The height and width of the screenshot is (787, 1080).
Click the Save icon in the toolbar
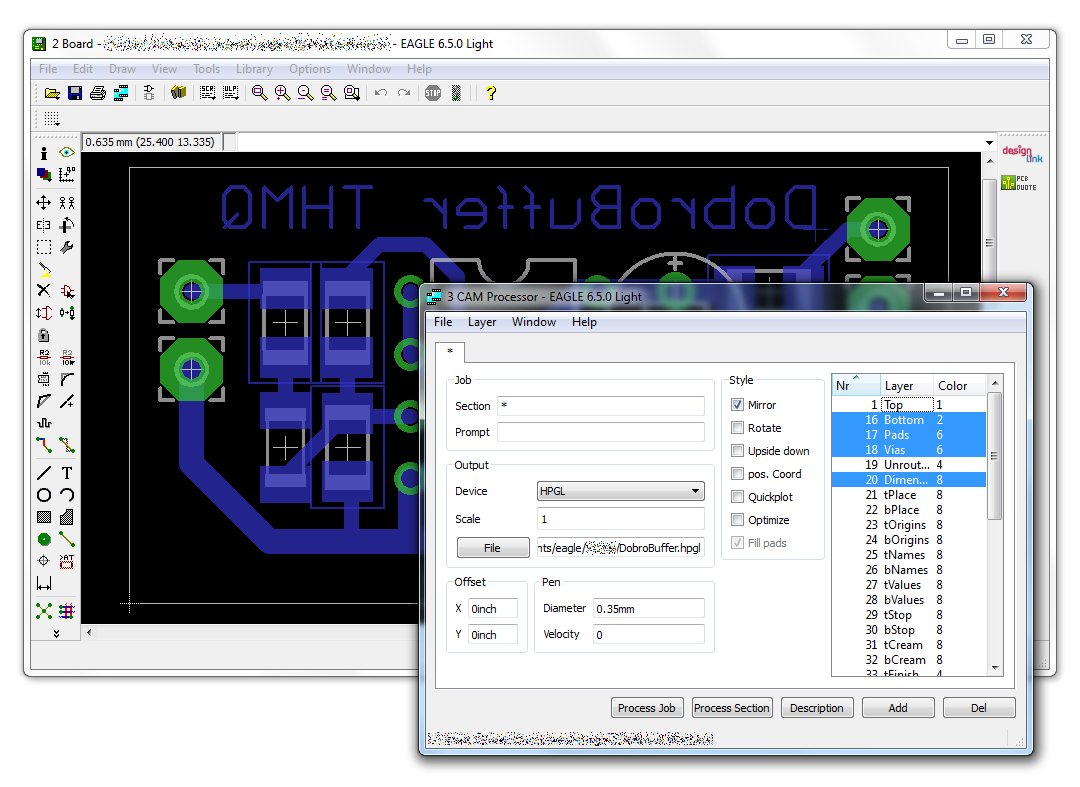pyautogui.click(x=75, y=93)
